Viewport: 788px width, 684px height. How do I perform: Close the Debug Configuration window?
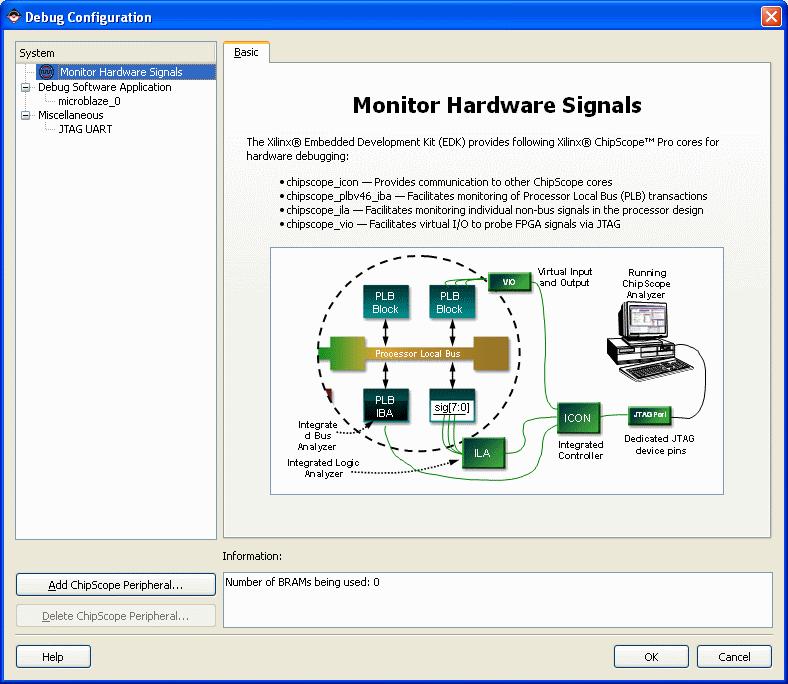pyautogui.click(x=771, y=17)
